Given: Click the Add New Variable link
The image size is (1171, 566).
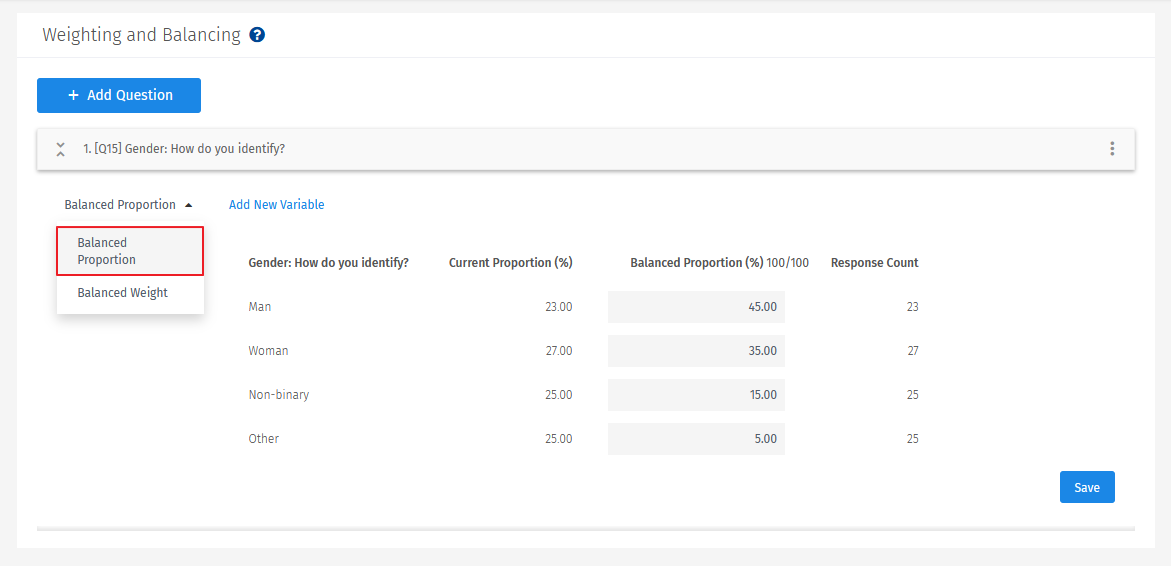Looking at the screenshot, I should [277, 205].
